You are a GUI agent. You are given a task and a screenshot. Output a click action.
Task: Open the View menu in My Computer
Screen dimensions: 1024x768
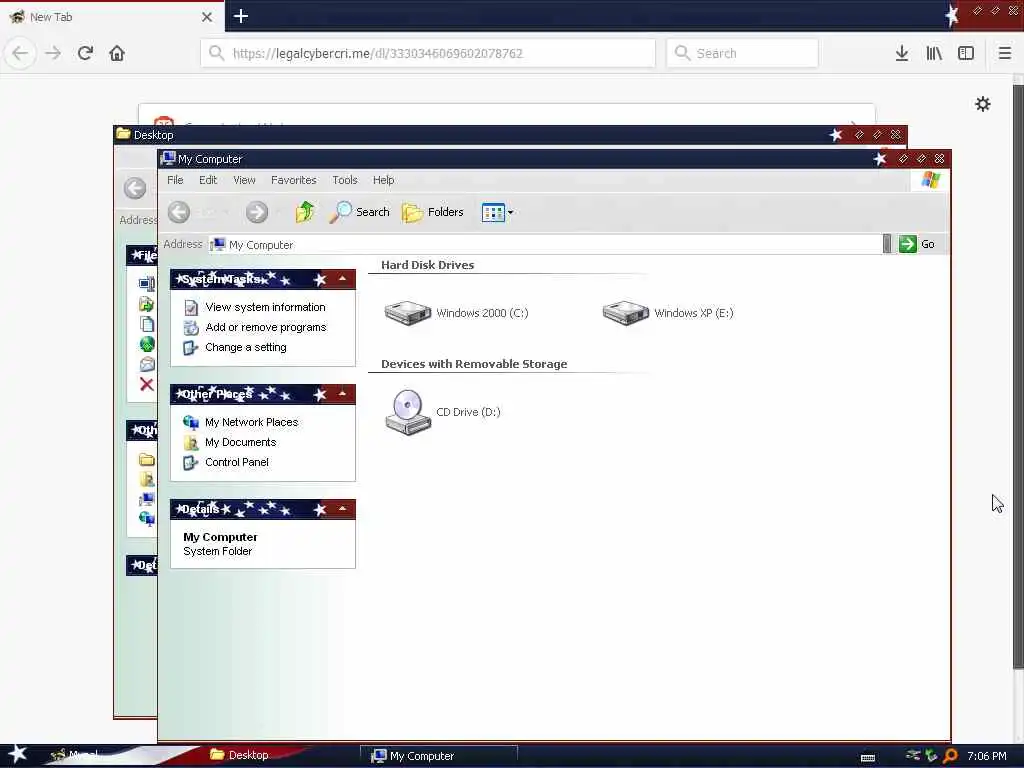(244, 180)
